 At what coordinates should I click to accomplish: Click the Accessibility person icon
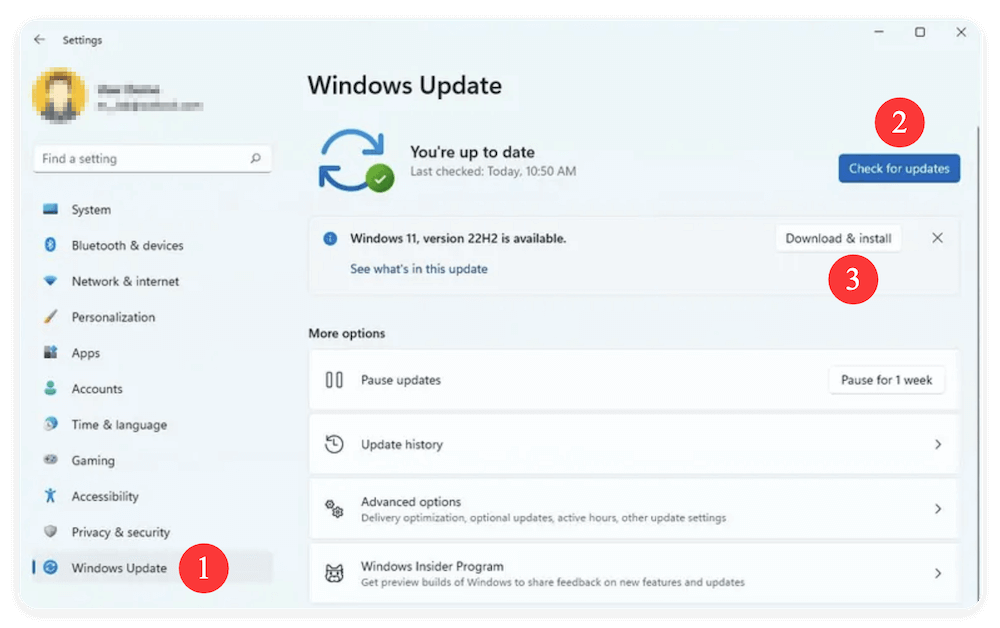click(x=52, y=496)
